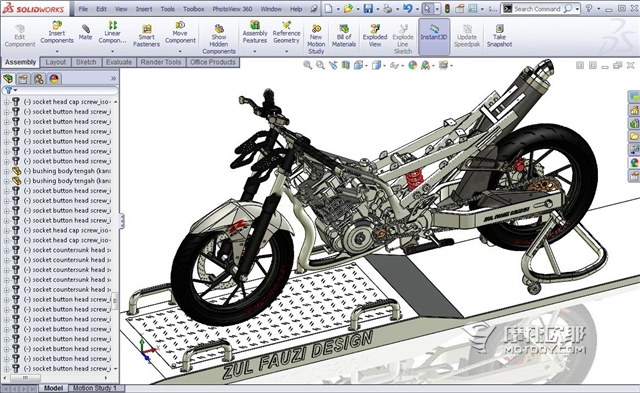Viewport: 640px width, 393px height.
Task: Activate the Move Component tool
Action: tap(180, 33)
